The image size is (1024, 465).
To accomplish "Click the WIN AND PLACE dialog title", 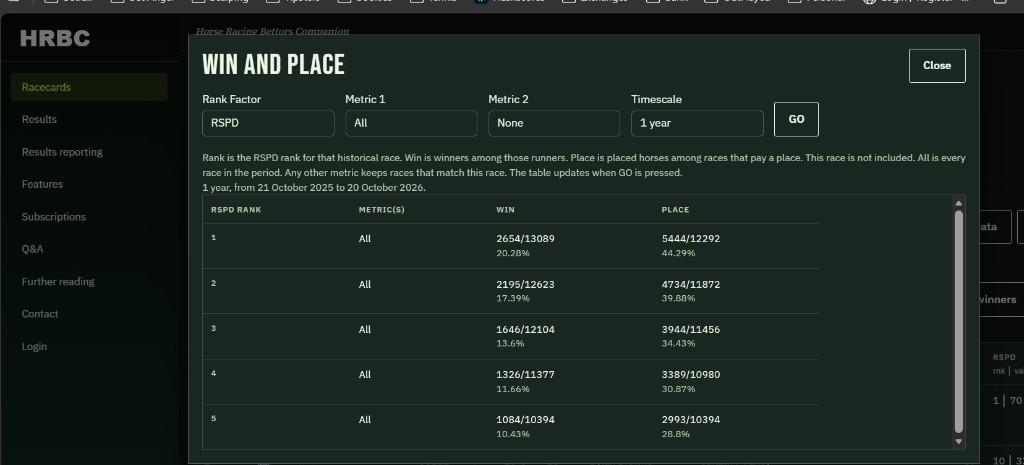I will tap(274, 65).
